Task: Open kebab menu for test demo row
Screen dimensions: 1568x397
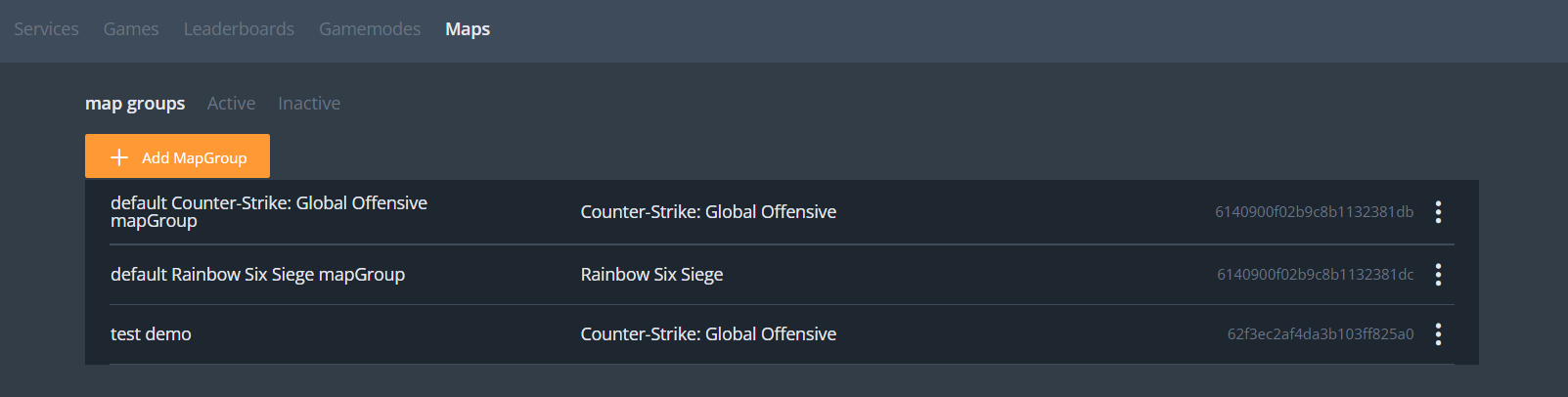Action: point(1438,334)
